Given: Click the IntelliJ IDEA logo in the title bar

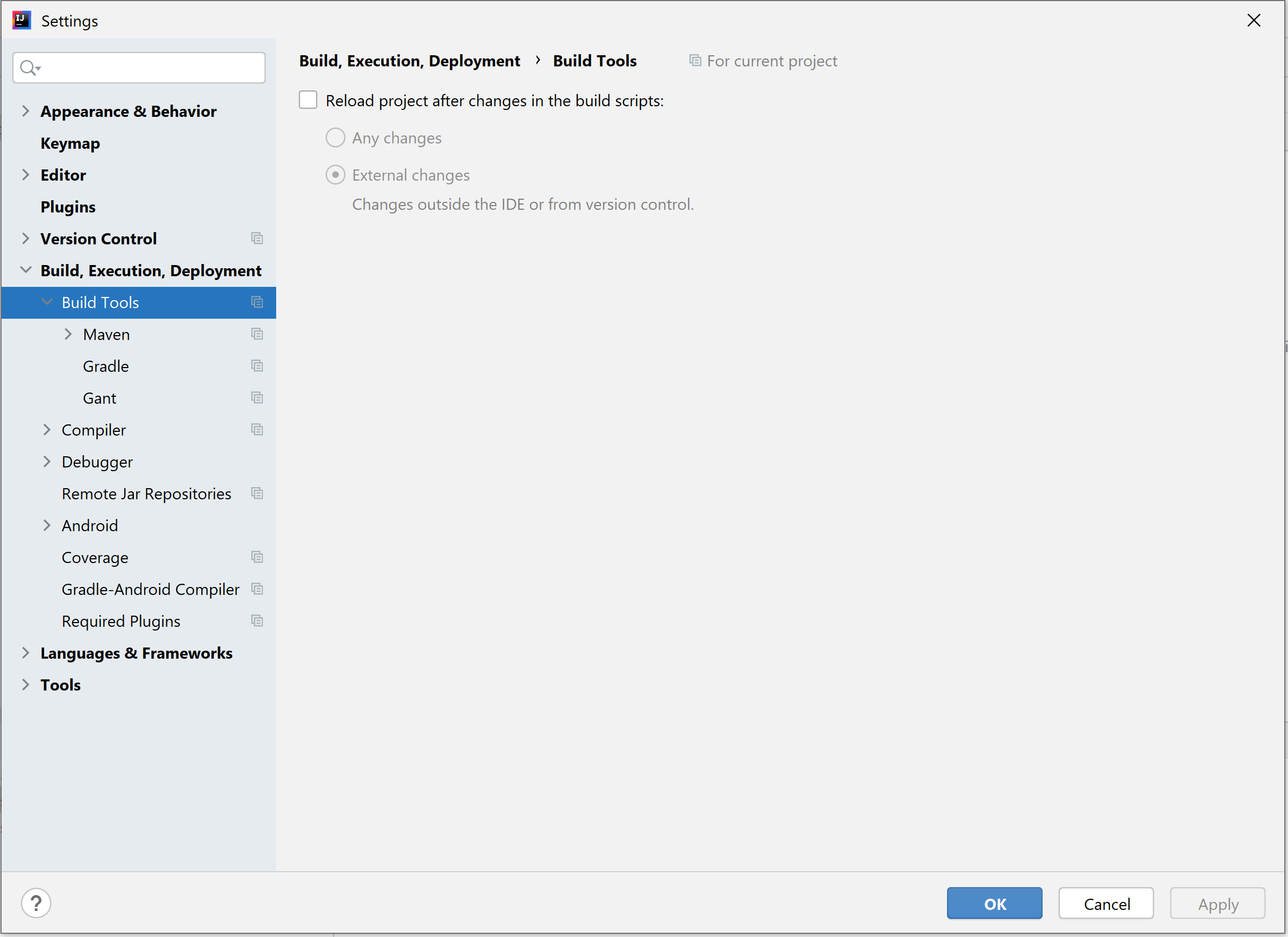Looking at the screenshot, I should (x=21, y=20).
